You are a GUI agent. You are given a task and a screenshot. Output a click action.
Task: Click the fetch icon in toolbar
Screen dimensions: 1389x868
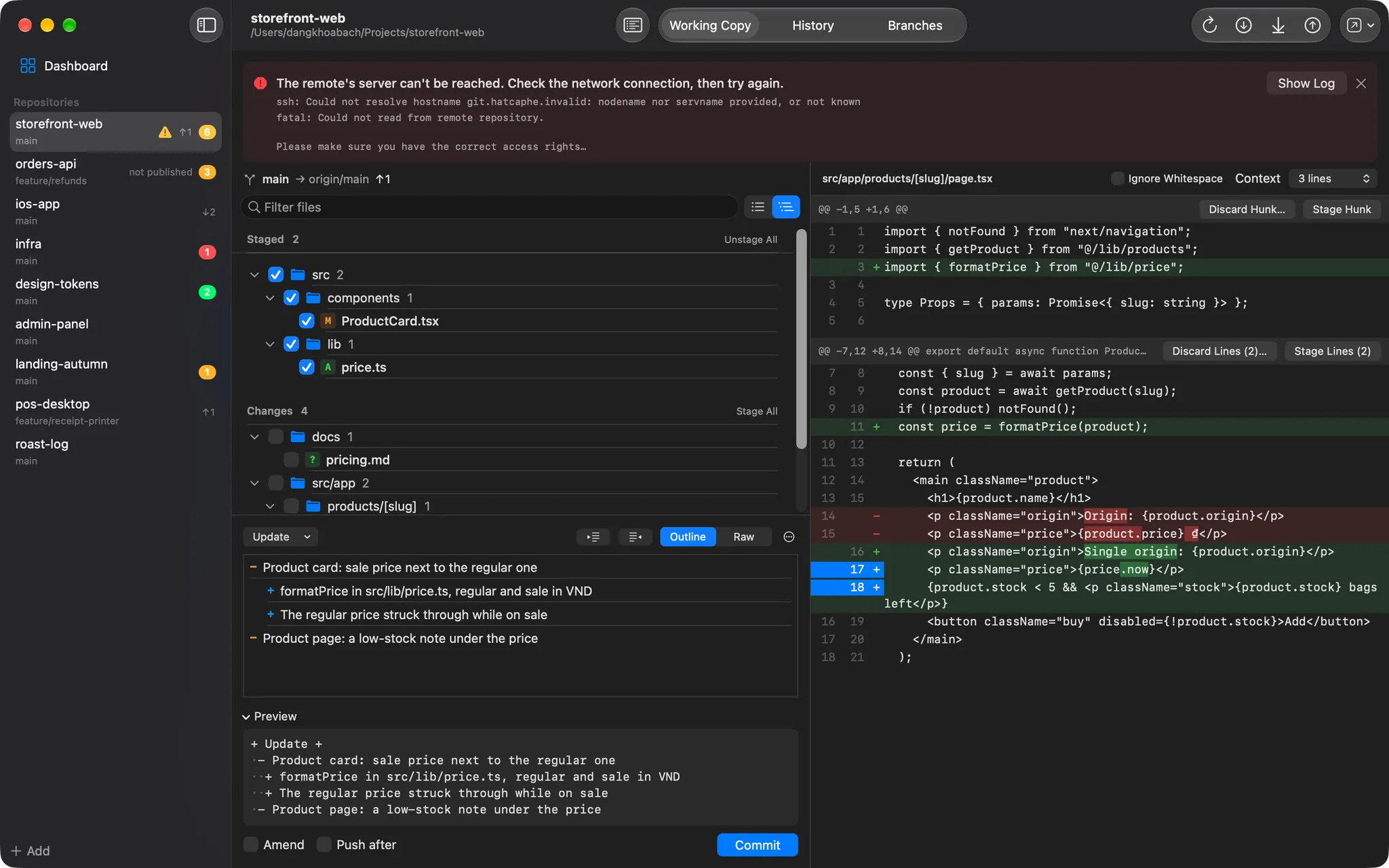(x=1243, y=25)
